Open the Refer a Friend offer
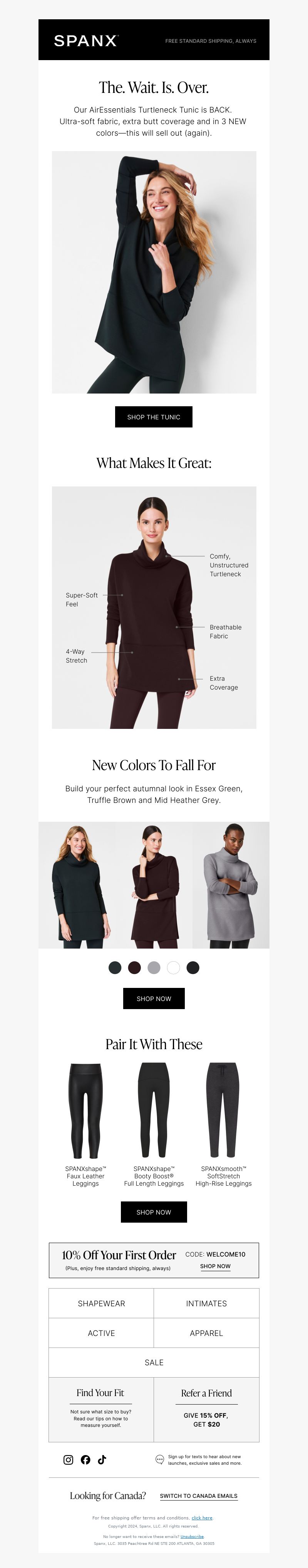 click(x=206, y=1410)
